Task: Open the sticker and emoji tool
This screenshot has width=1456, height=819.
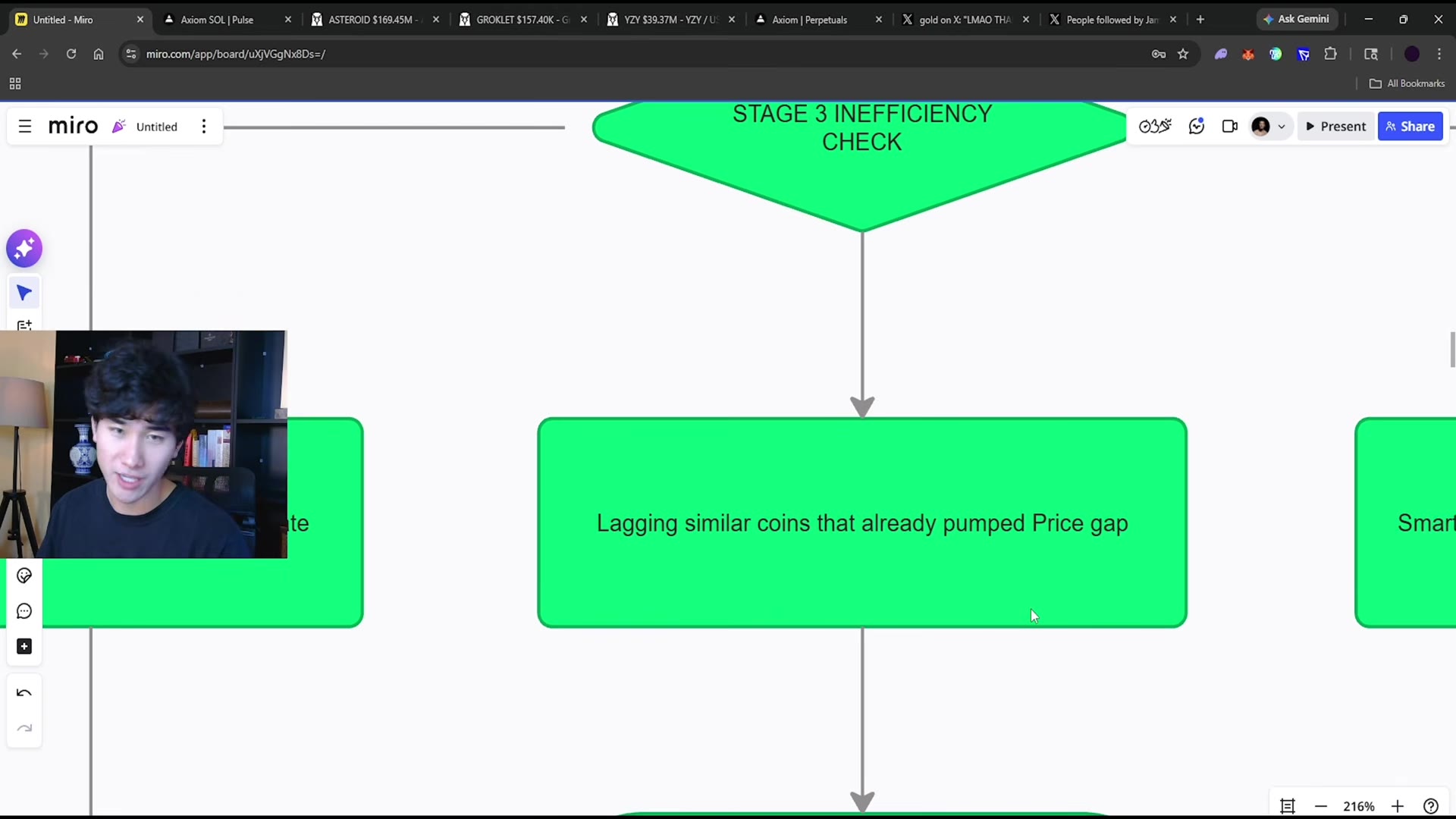Action: 24,576
